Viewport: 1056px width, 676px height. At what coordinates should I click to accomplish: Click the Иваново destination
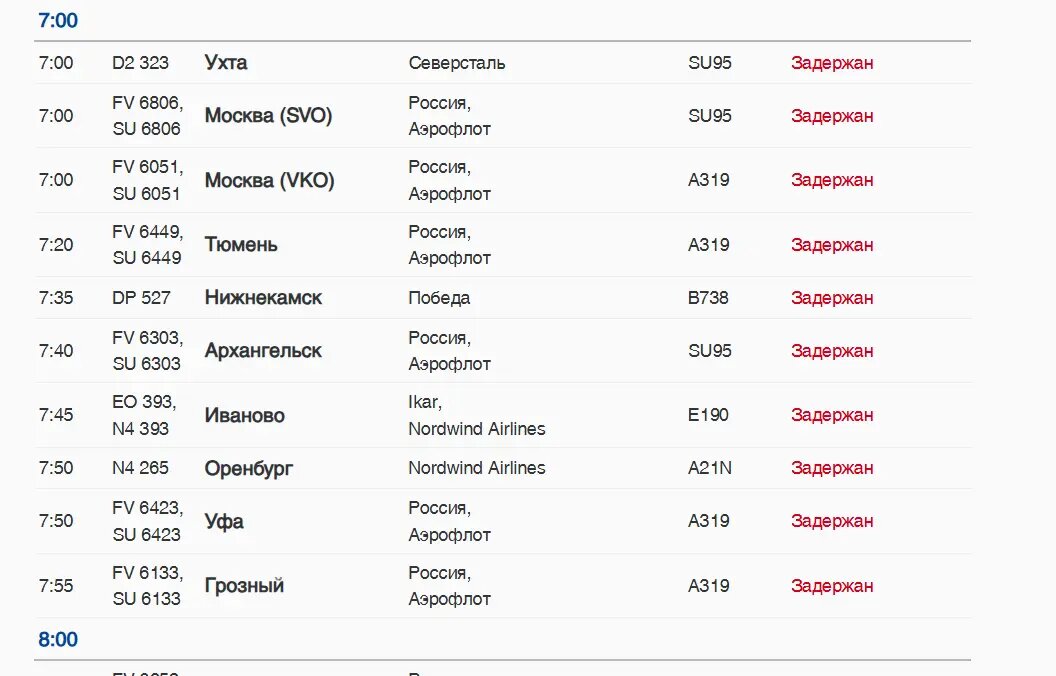point(244,415)
